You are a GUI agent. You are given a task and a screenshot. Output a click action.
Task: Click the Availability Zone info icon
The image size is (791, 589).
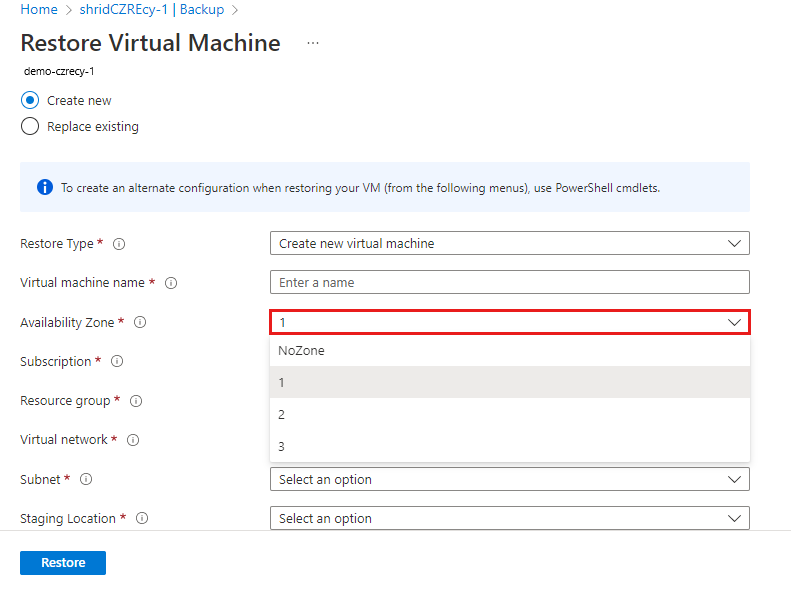click(x=140, y=322)
